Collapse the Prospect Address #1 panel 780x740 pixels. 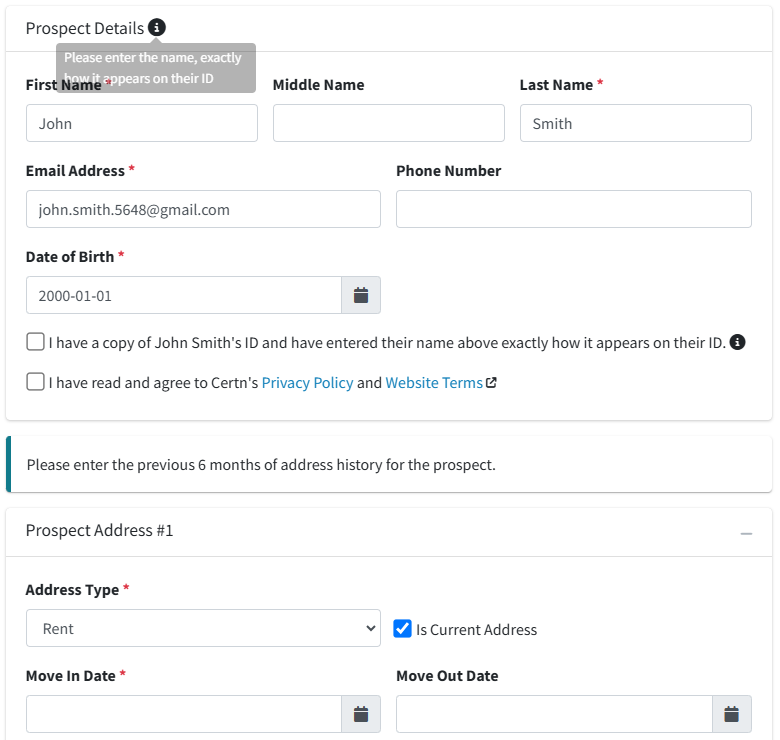click(746, 534)
